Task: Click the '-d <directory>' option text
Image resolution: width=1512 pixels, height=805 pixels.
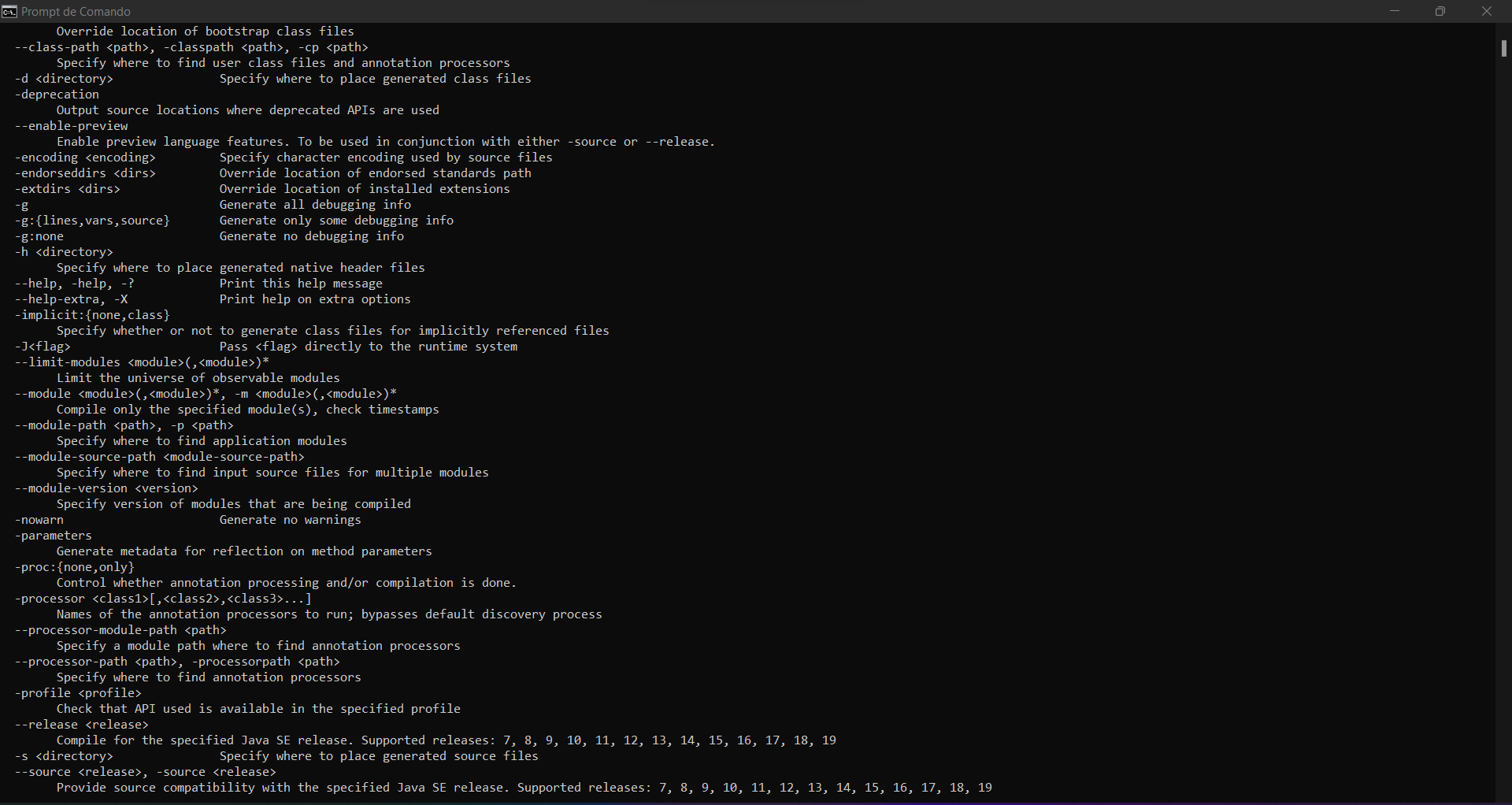Action: click(x=64, y=79)
